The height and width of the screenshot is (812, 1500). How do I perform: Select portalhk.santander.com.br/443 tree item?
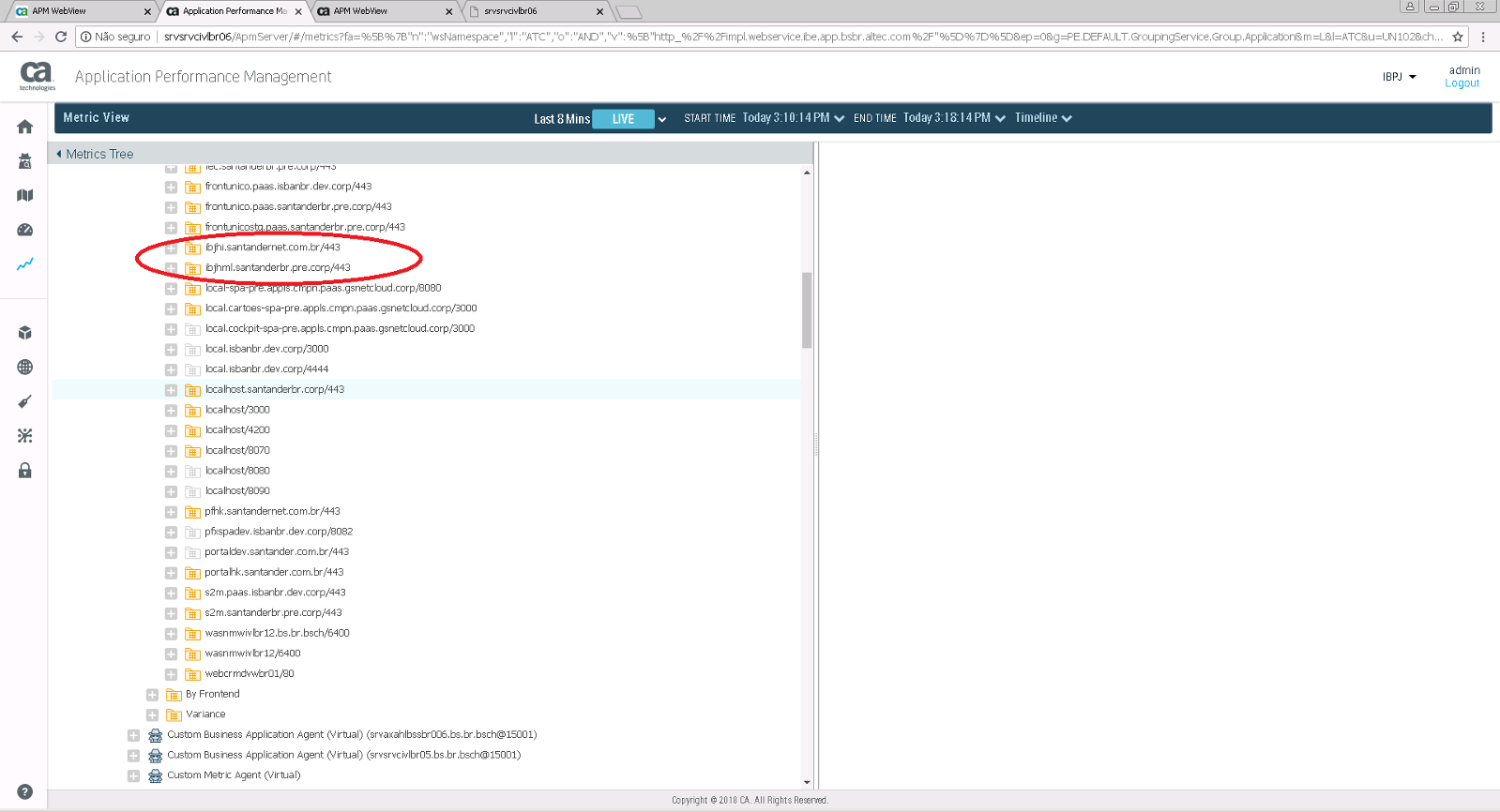point(274,573)
